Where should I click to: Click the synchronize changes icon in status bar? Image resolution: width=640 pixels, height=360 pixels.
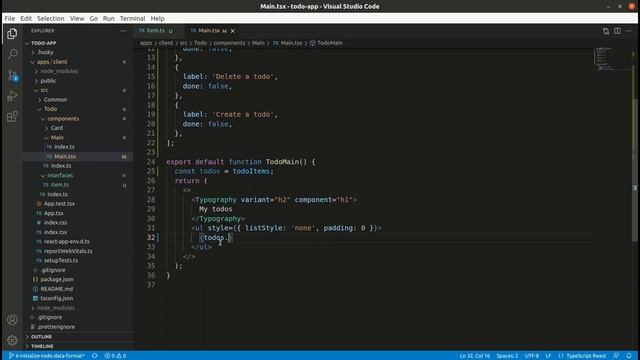[94, 356]
